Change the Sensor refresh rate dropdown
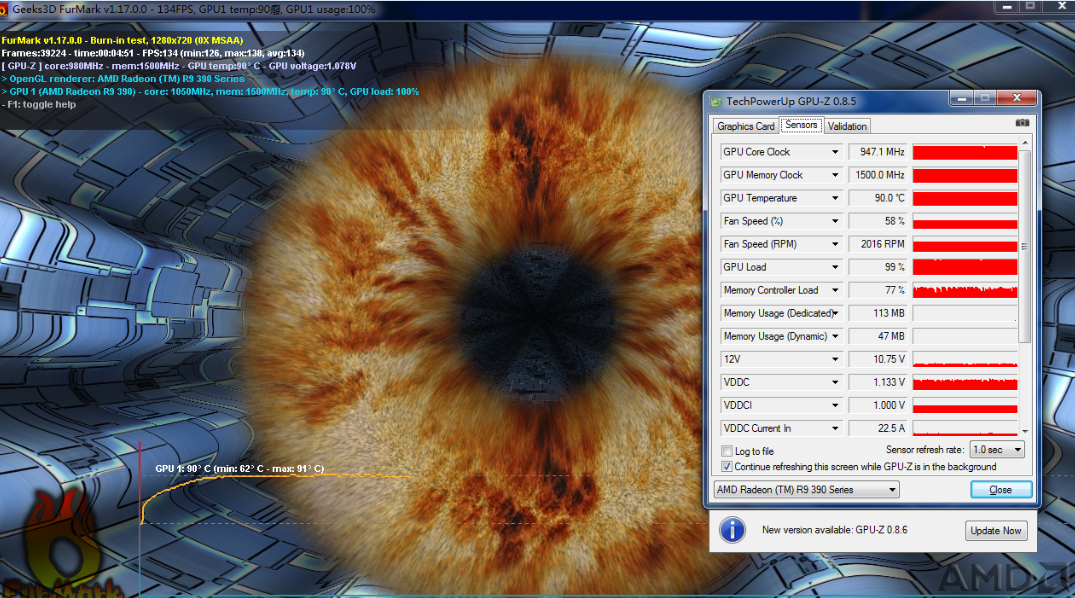Screen dimensions: 1075x598 tap(998, 450)
